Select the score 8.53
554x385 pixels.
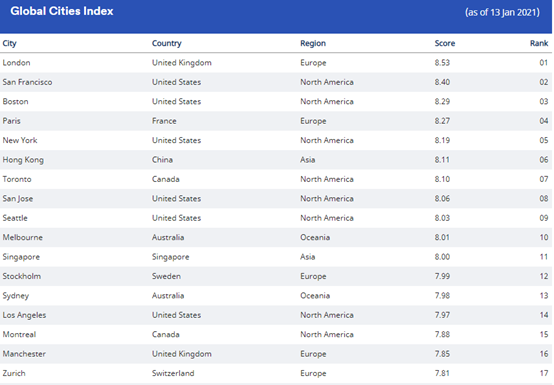442,63
